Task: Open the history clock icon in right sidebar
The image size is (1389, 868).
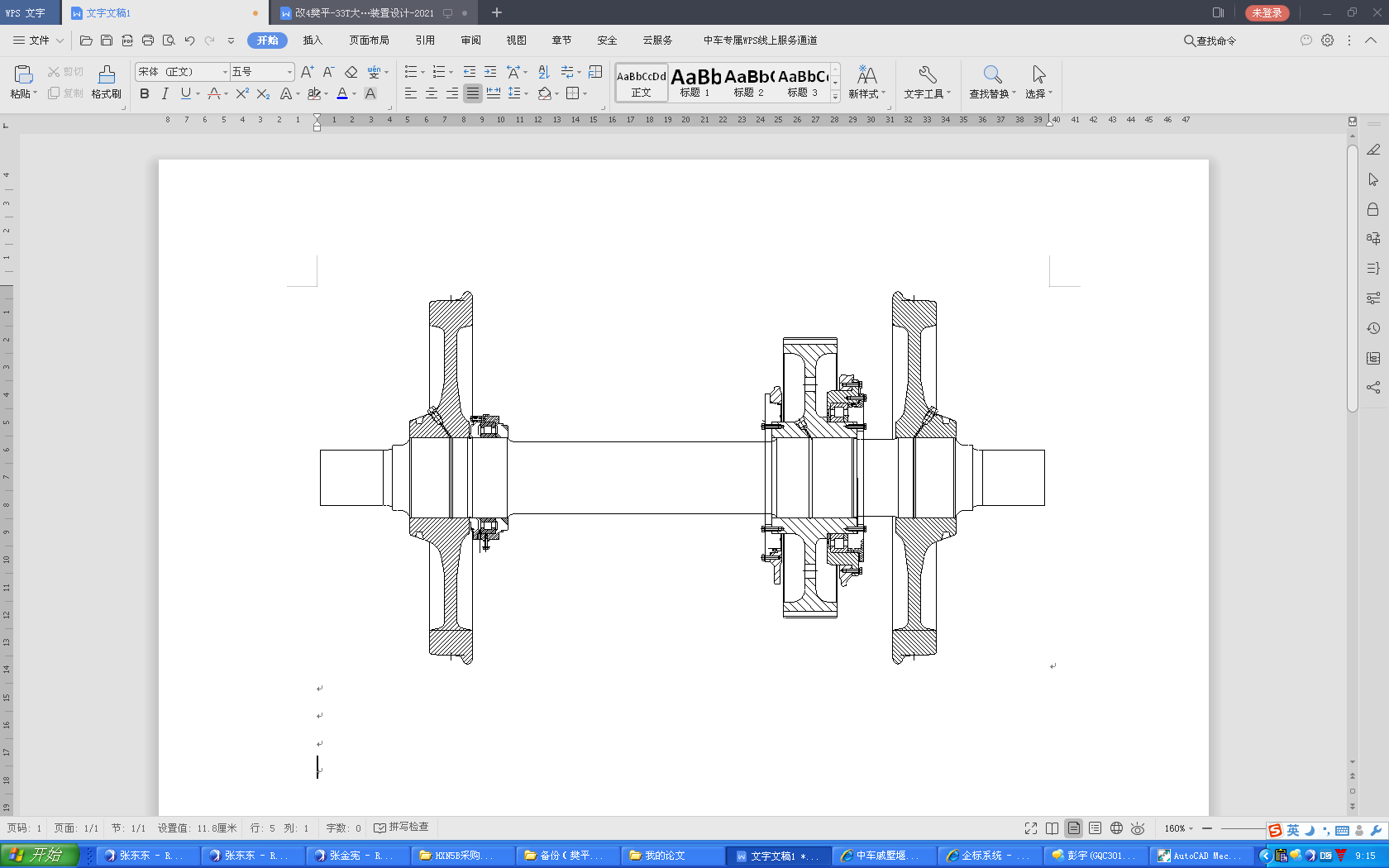Action: point(1373,328)
